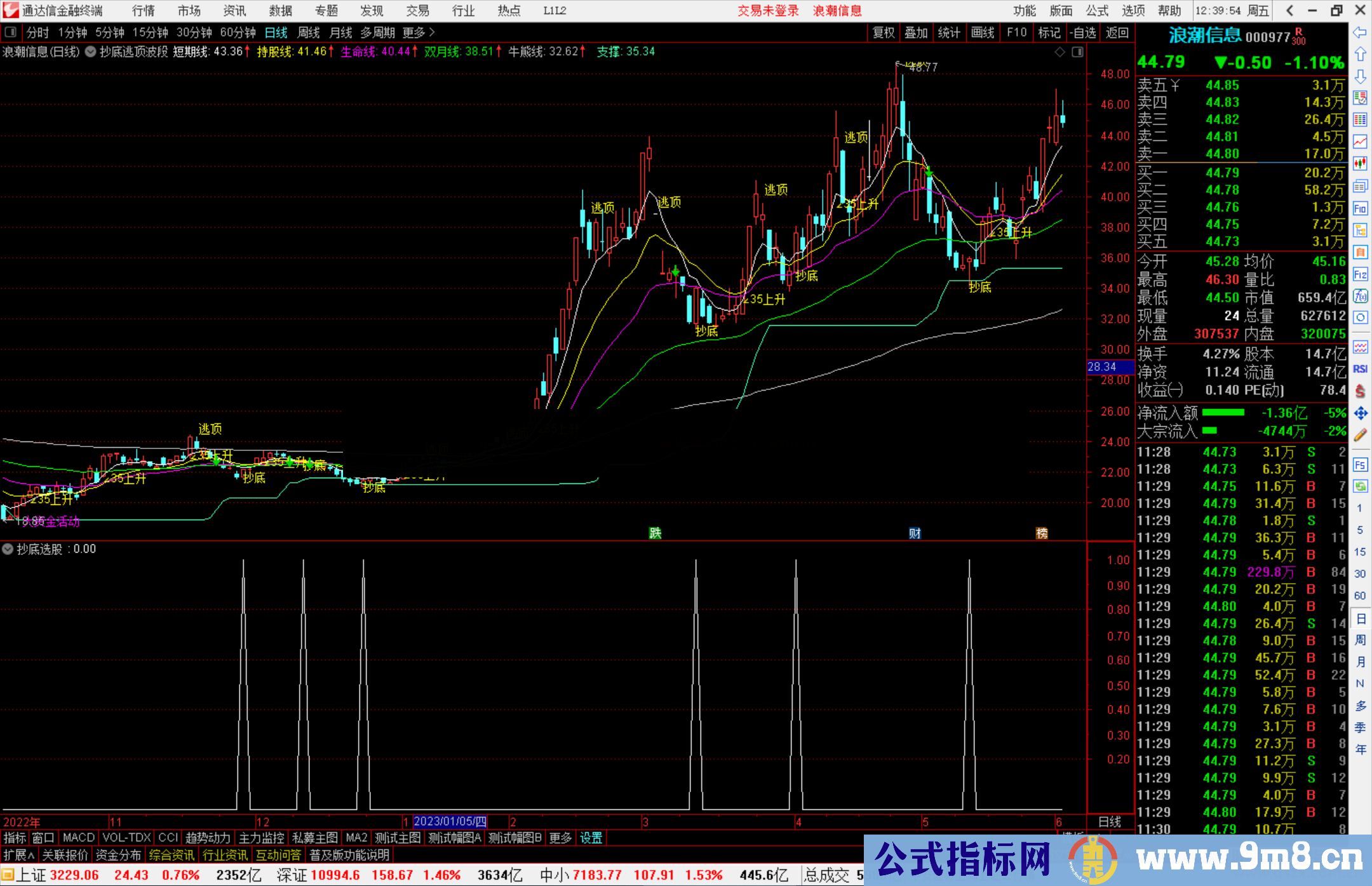Open the 更多 indicator list in bottom tabs
This screenshot has width=1372, height=886.
560,838
